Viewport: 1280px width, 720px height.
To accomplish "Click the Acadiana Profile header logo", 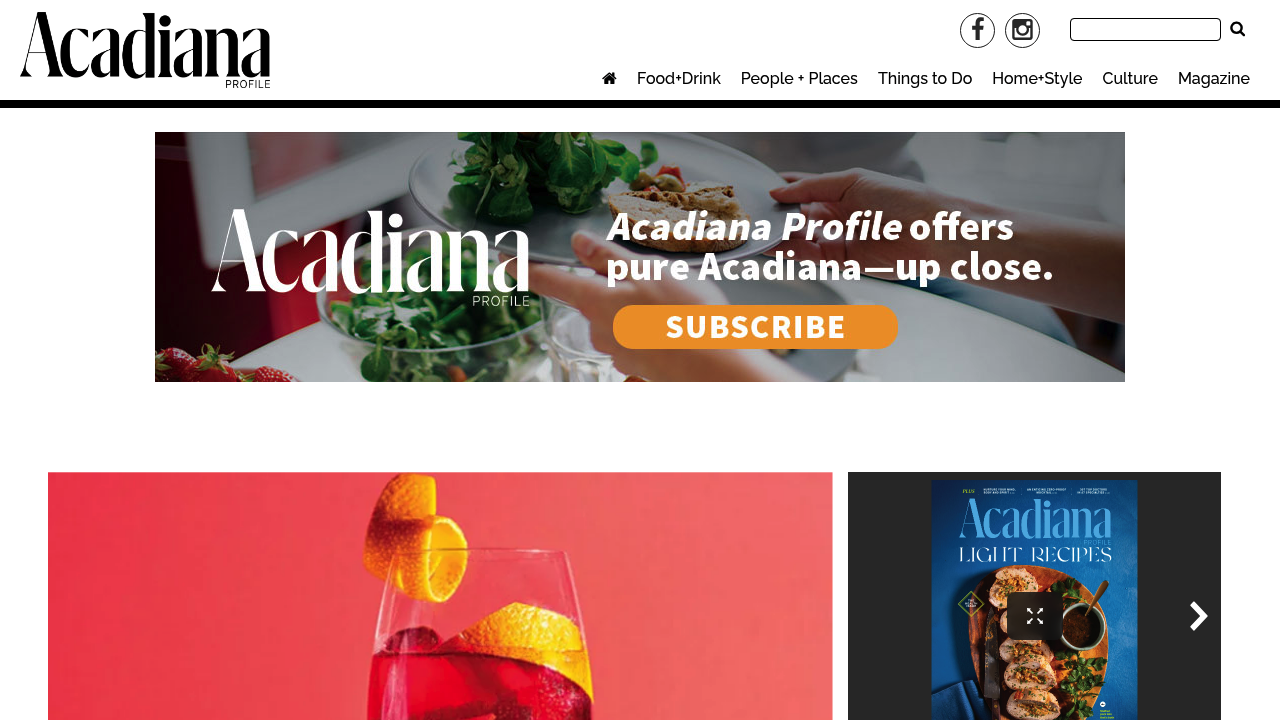I will pos(145,50).
